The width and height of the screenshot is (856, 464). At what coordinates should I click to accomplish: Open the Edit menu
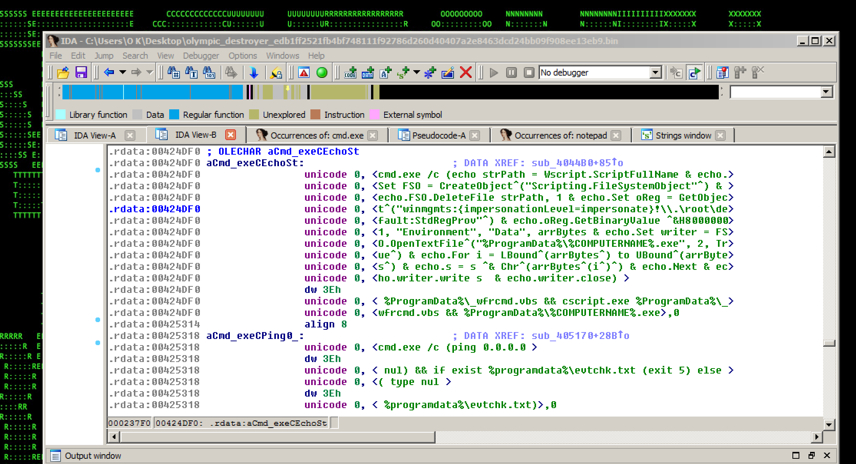(x=78, y=56)
